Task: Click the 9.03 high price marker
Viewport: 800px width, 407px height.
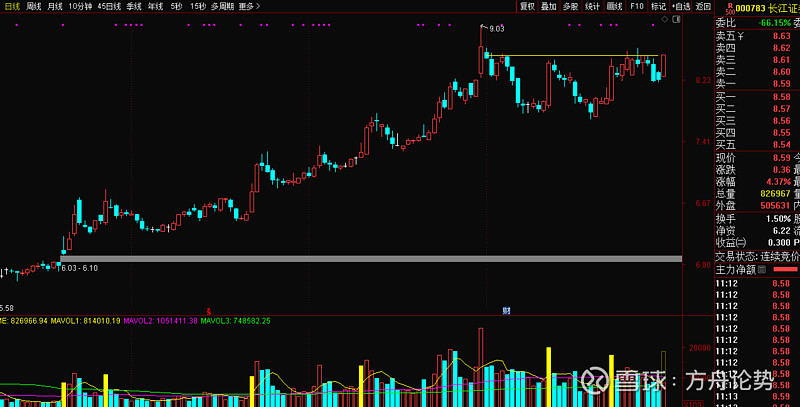Action: [496, 29]
